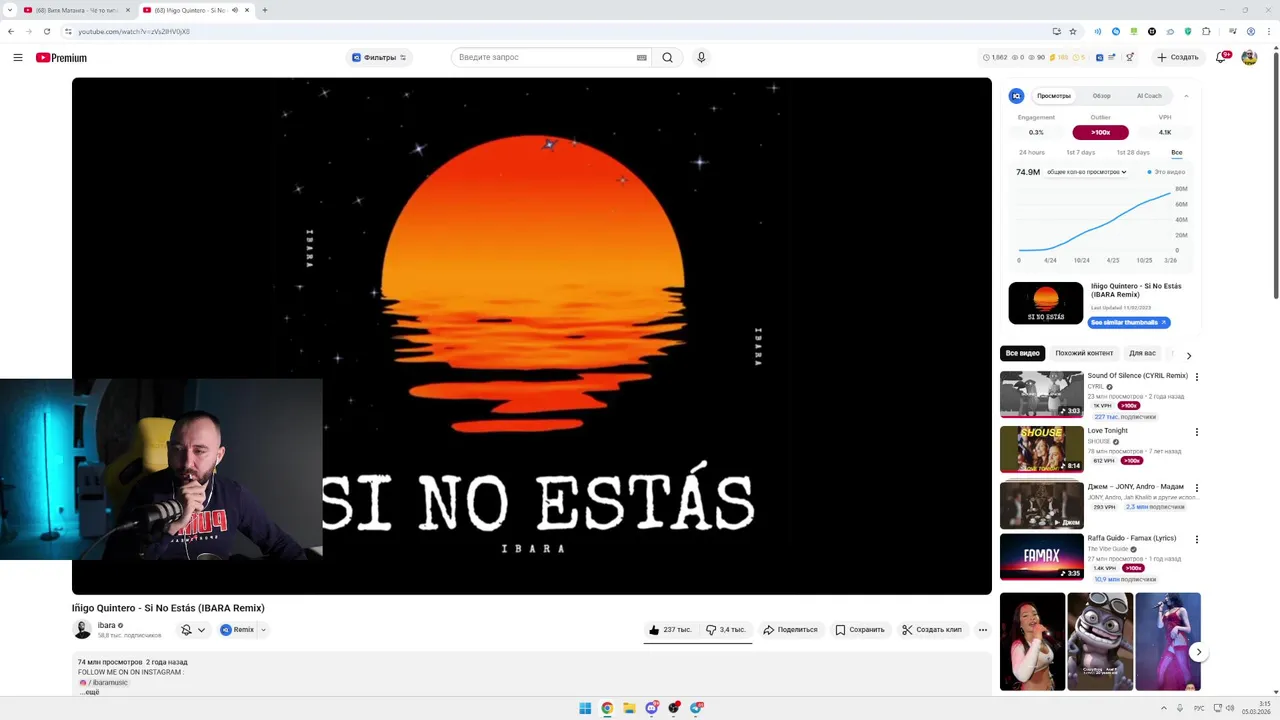Like the video with thumbs up
Screen dimensions: 1280x720
click(670, 630)
